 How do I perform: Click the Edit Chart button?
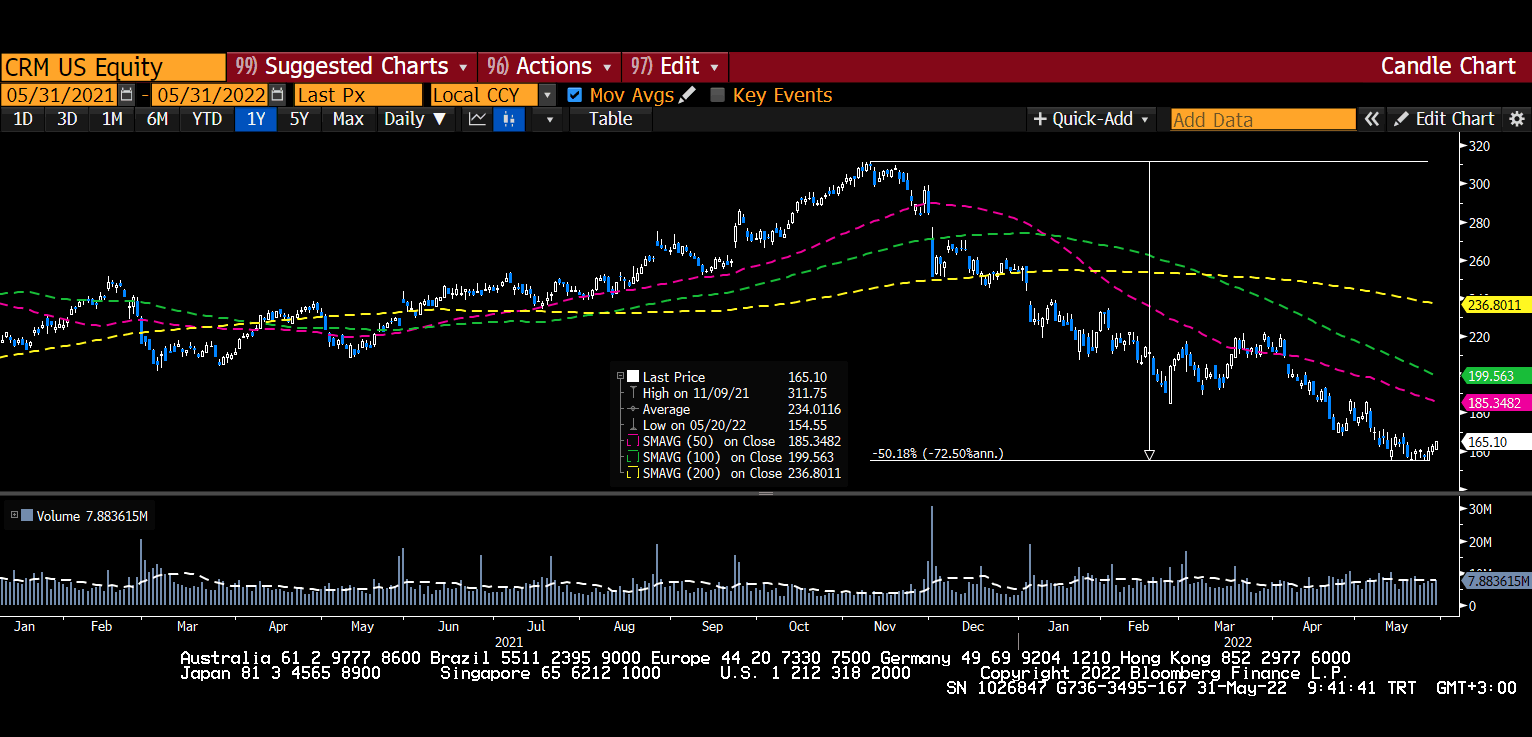[x=1445, y=119]
